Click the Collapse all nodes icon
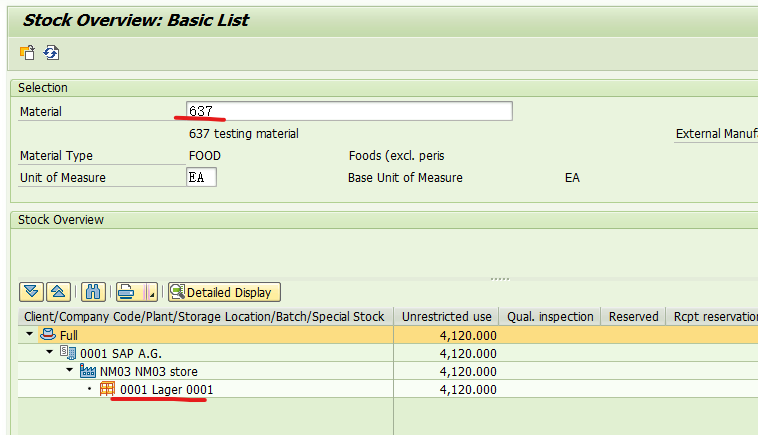 58,292
